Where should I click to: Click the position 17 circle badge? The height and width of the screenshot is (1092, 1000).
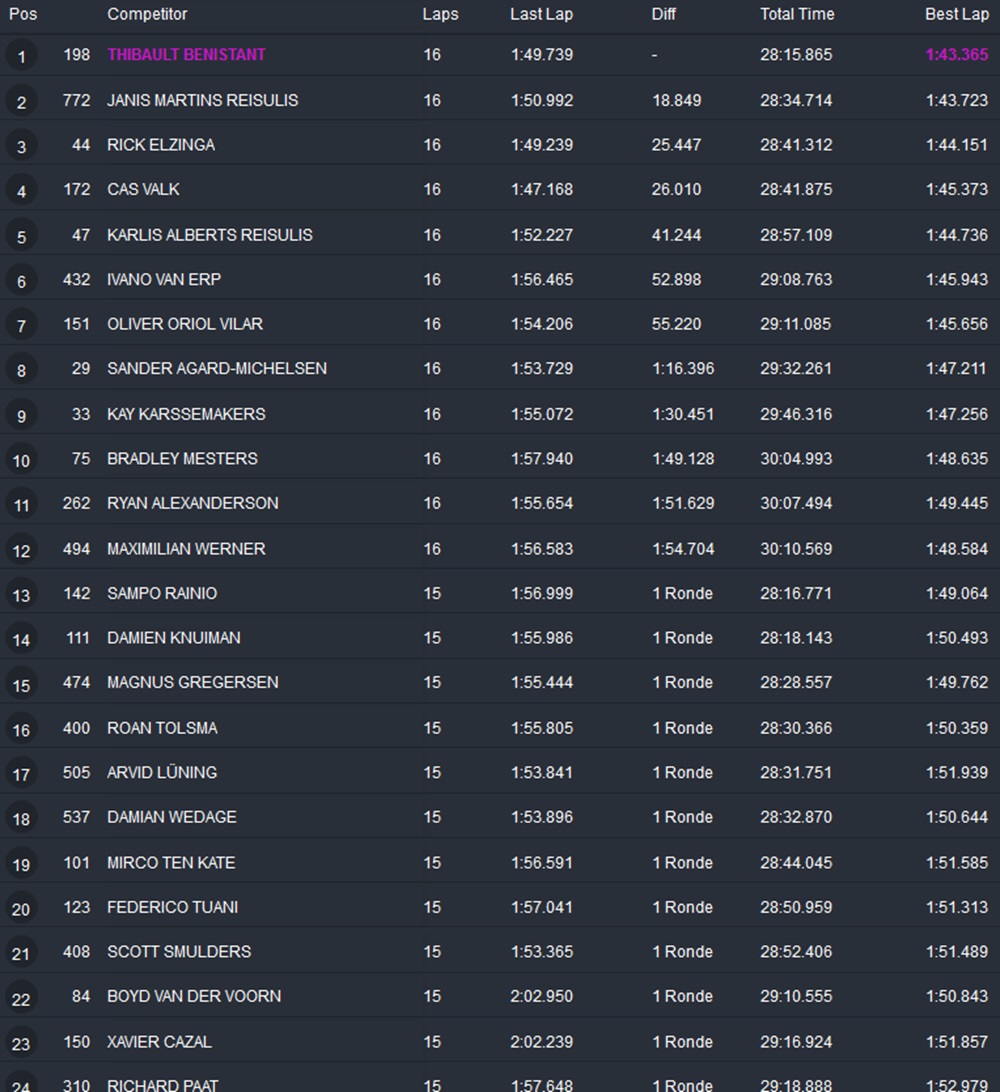pos(21,774)
